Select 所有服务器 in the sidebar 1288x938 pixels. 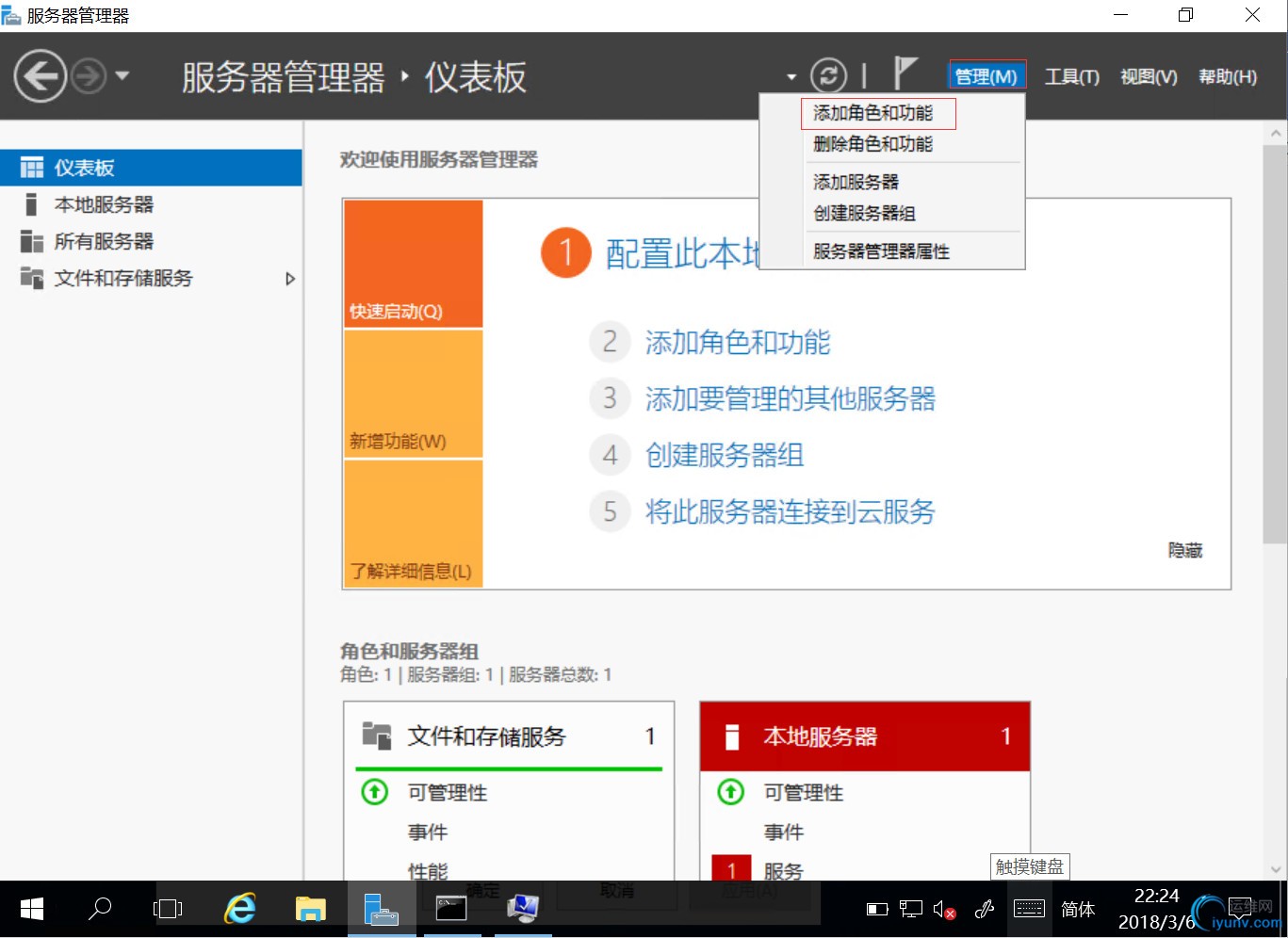pos(151,241)
